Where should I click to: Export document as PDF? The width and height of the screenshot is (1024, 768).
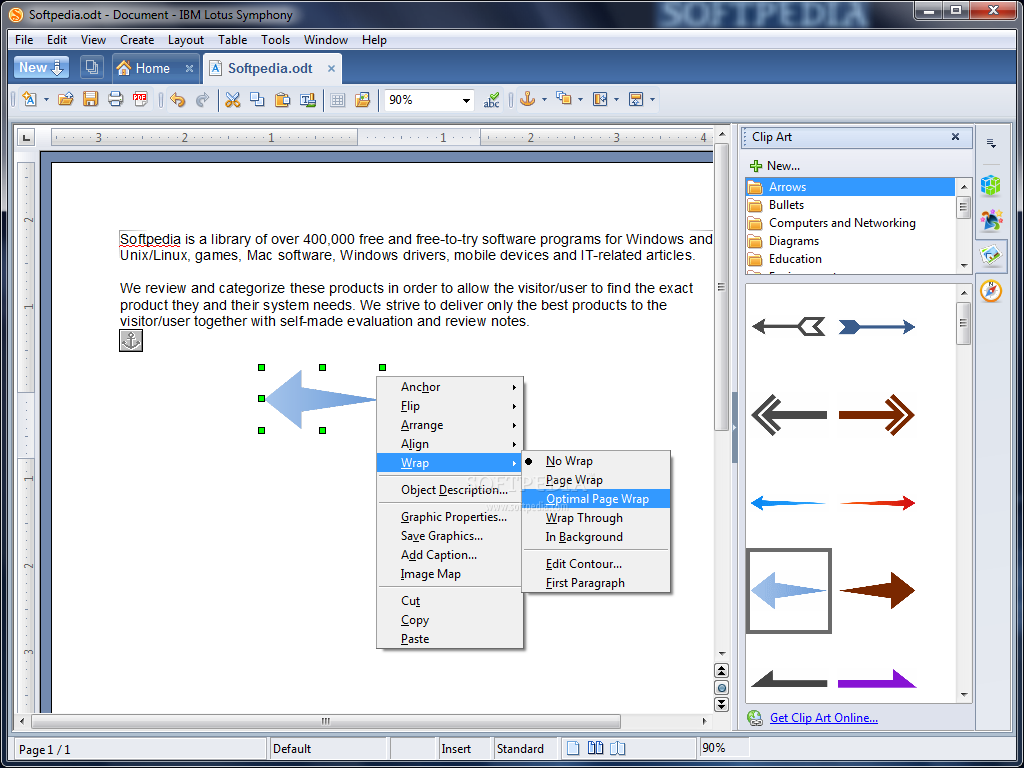click(140, 99)
